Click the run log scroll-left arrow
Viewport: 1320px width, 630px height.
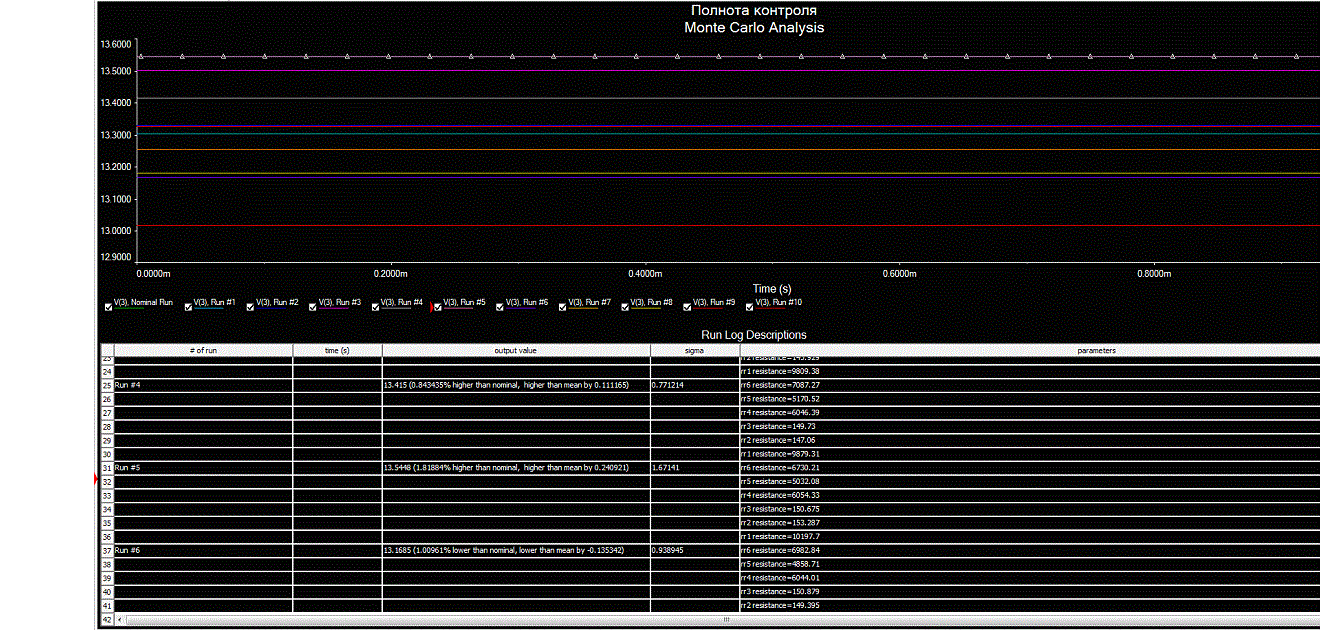click(x=121, y=620)
